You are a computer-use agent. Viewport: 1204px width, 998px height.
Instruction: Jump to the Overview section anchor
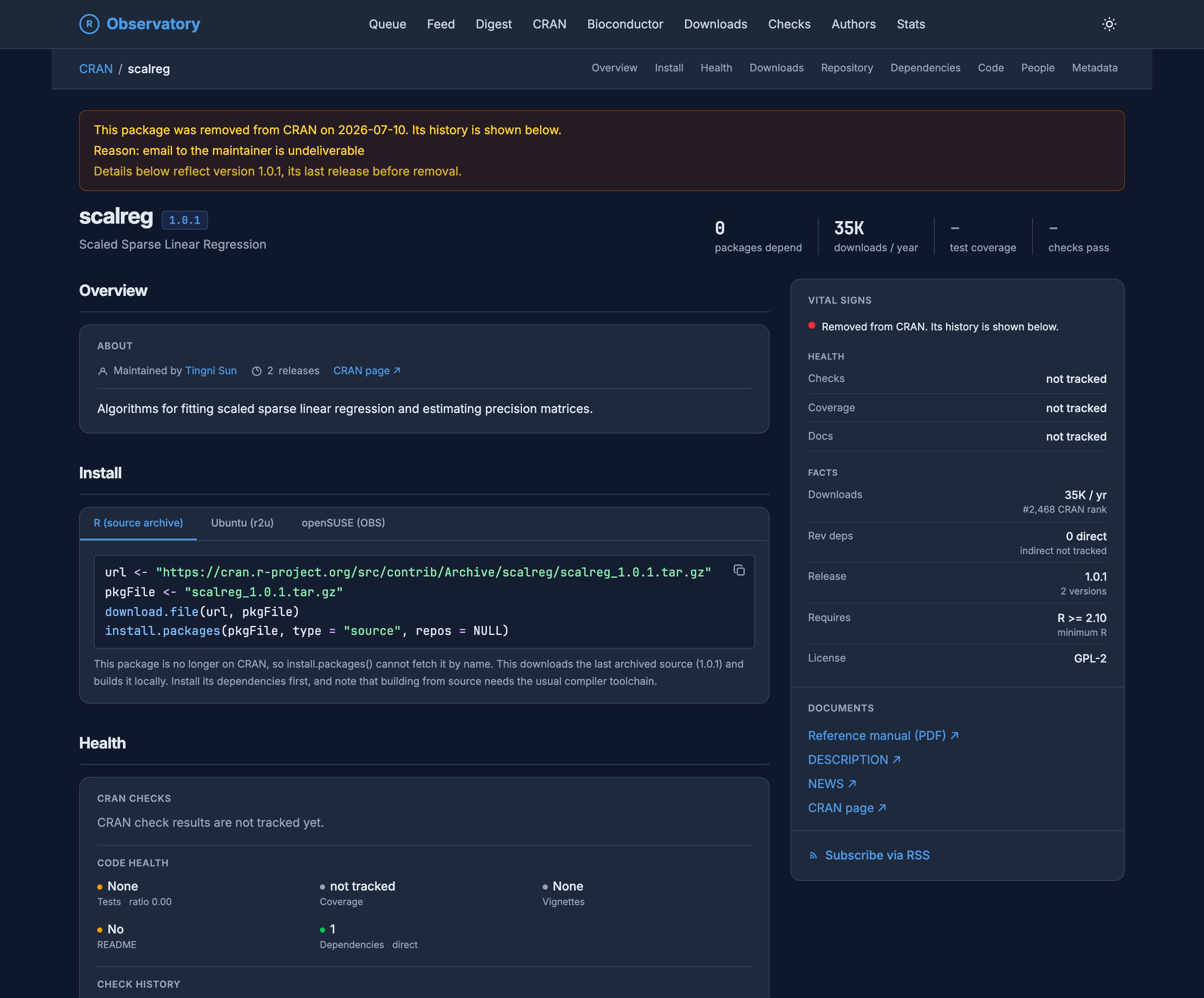point(614,68)
